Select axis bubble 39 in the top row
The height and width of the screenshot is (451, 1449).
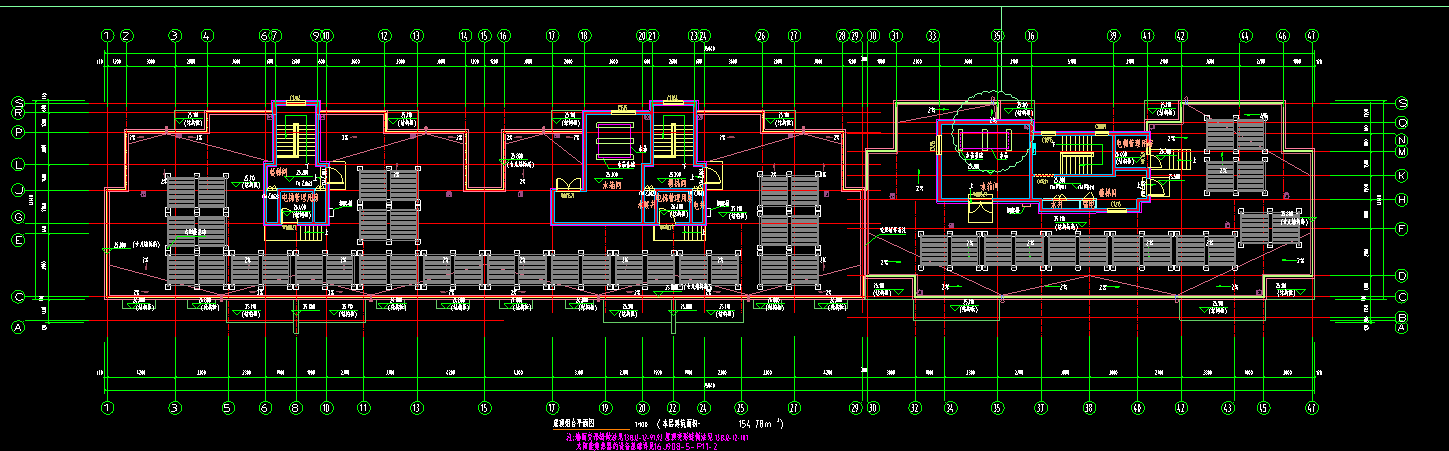pyautogui.click(x=1112, y=35)
